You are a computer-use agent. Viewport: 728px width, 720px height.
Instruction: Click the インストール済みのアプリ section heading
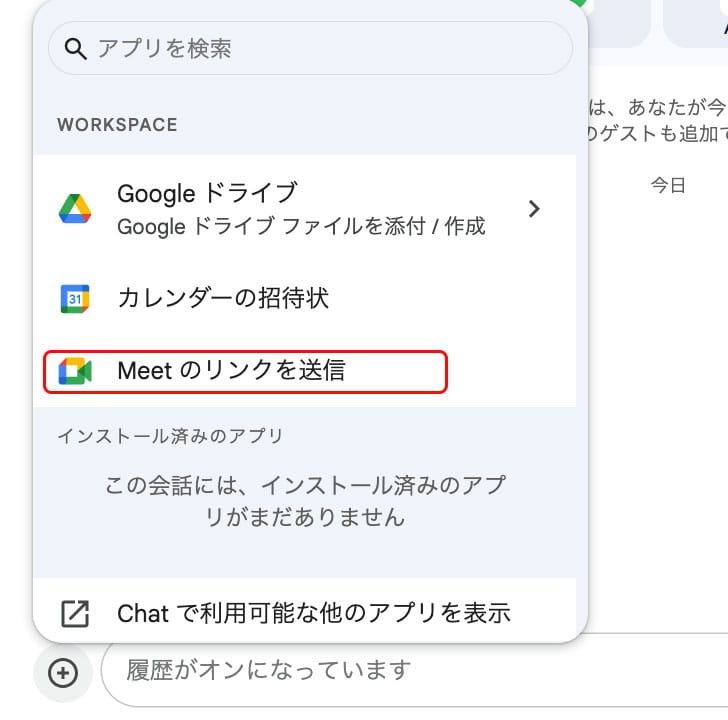click(170, 436)
